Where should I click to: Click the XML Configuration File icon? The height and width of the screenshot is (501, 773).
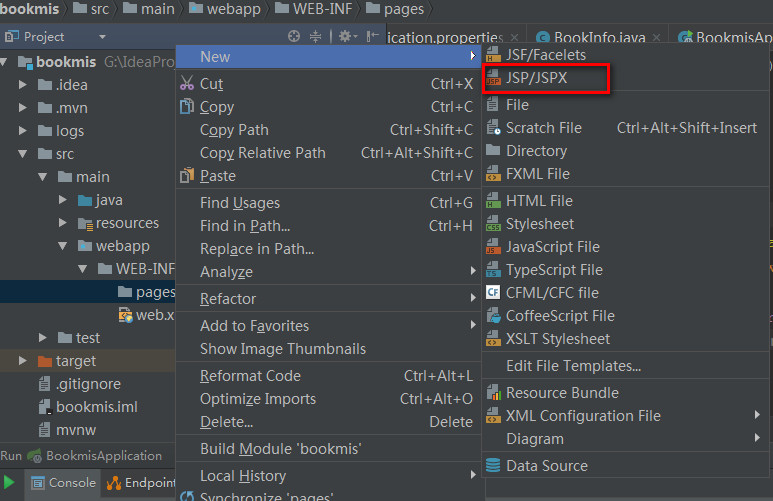pos(493,416)
